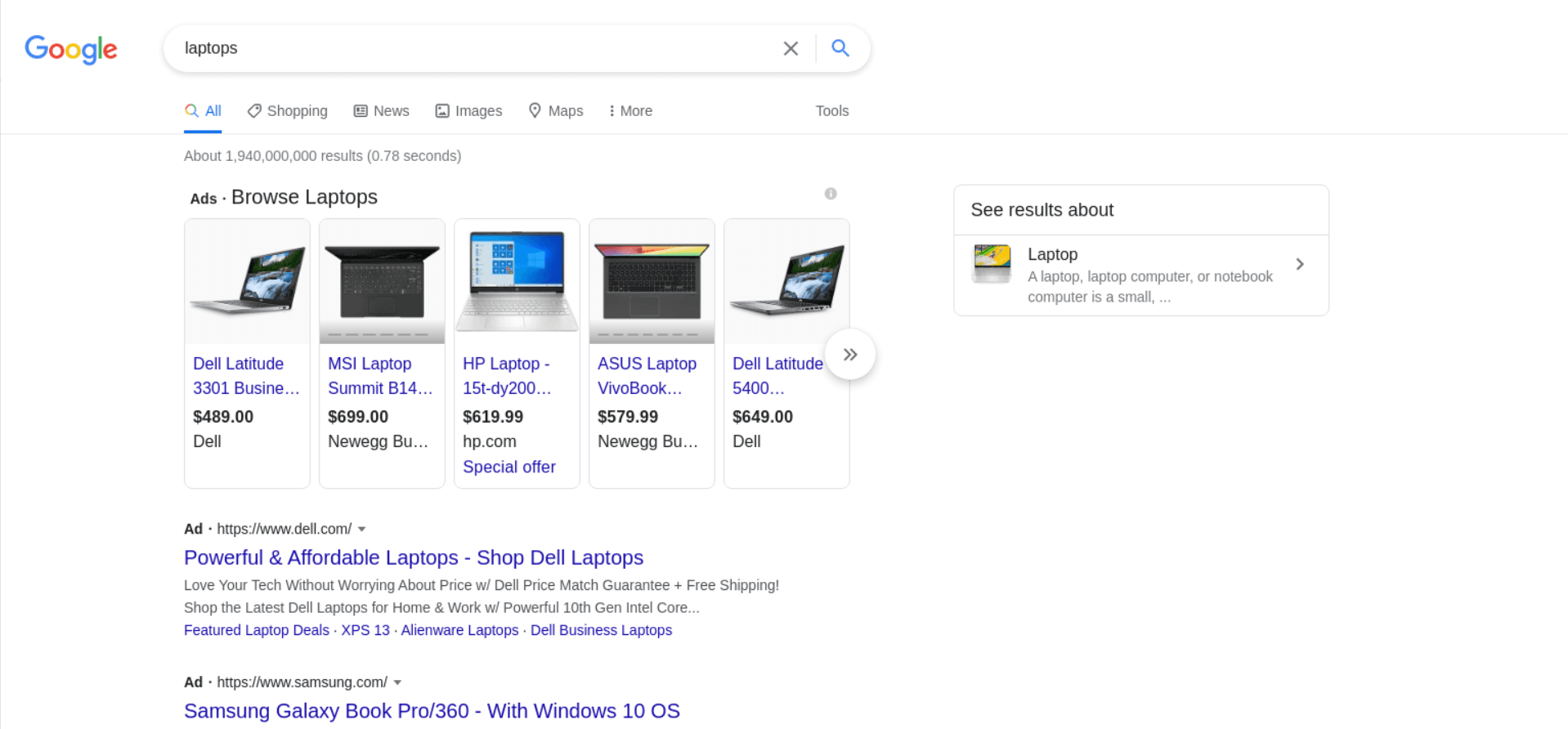The width and height of the screenshot is (1568, 729).
Task: Switch to the Maps tab
Action: pos(556,111)
